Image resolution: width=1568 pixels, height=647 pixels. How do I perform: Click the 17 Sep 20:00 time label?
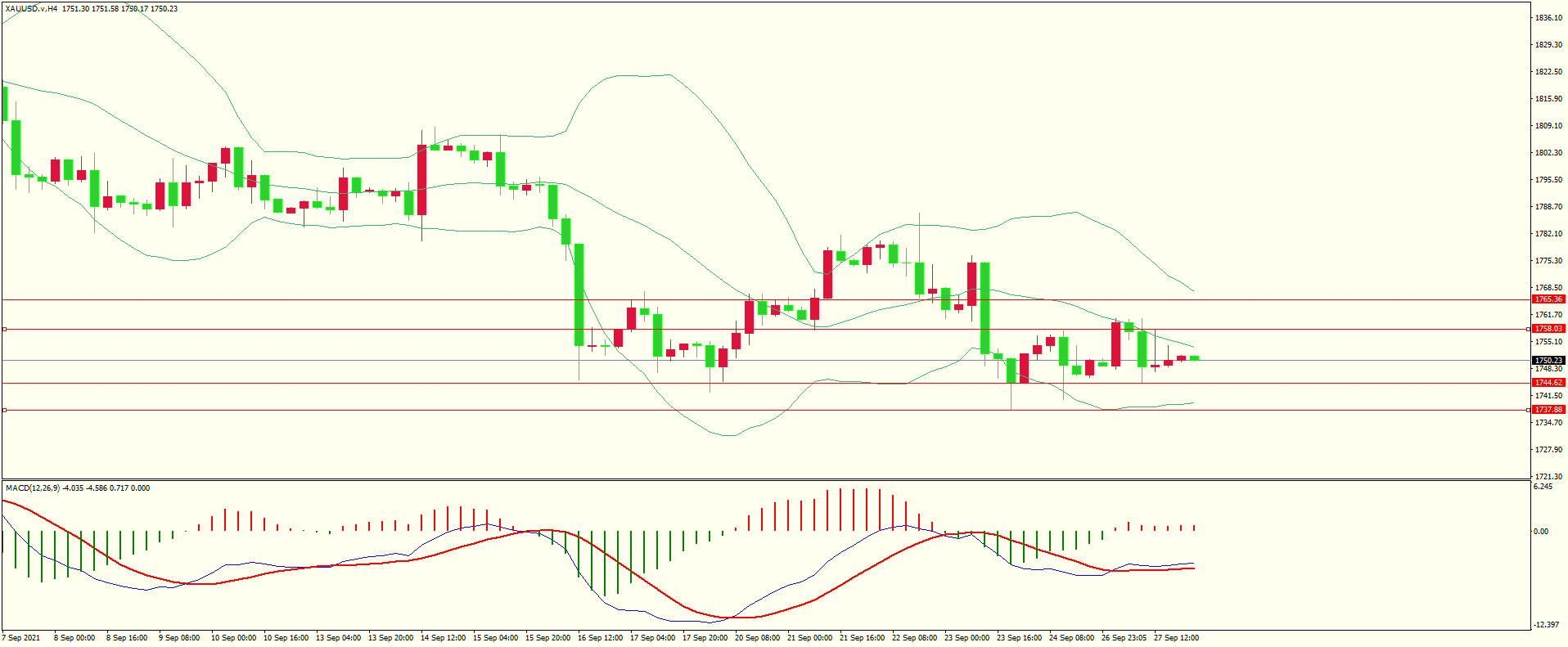point(705,638)
